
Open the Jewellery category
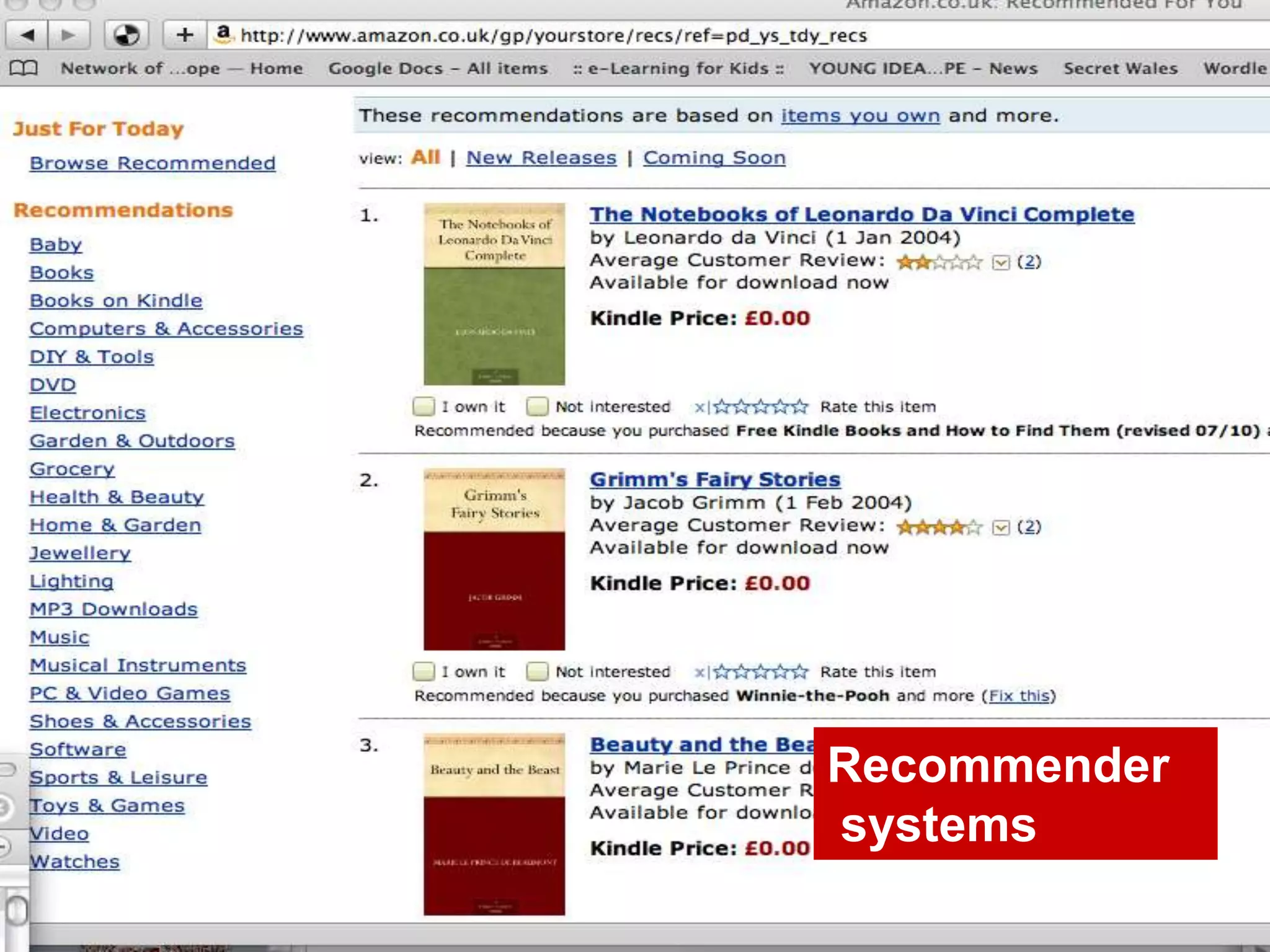(80, 553)
